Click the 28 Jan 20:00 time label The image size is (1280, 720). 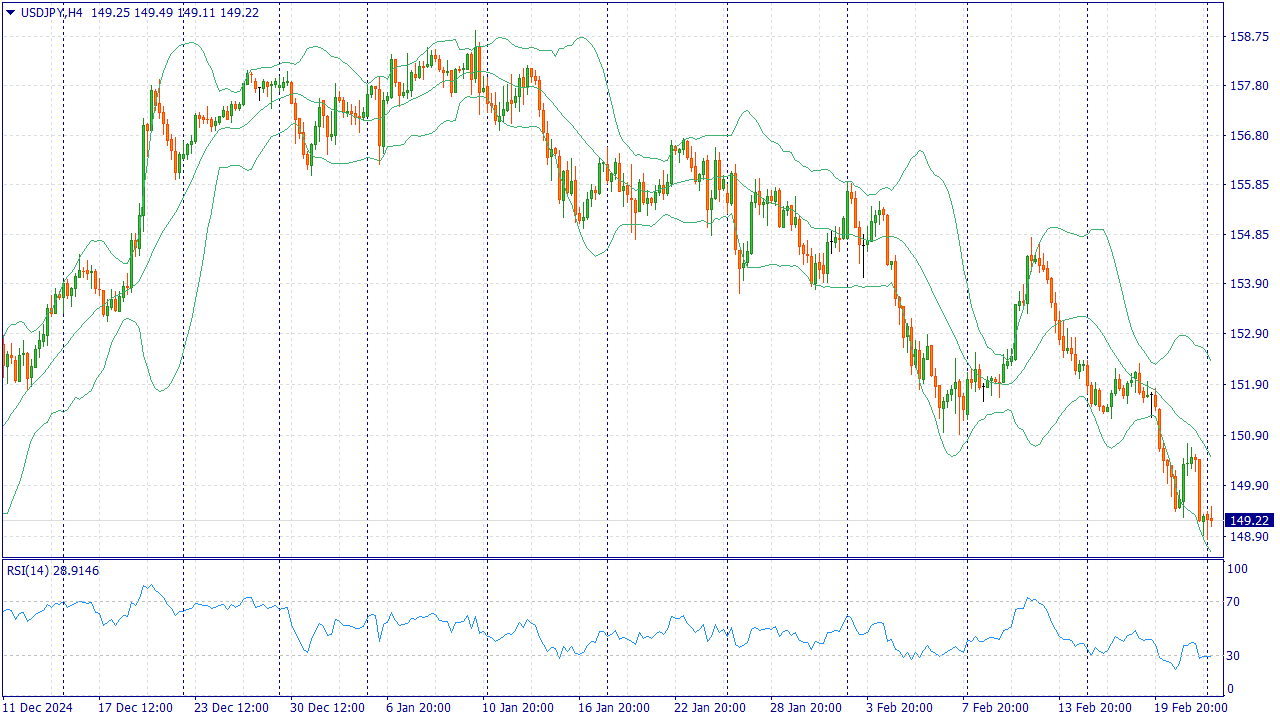coord(807,708)
